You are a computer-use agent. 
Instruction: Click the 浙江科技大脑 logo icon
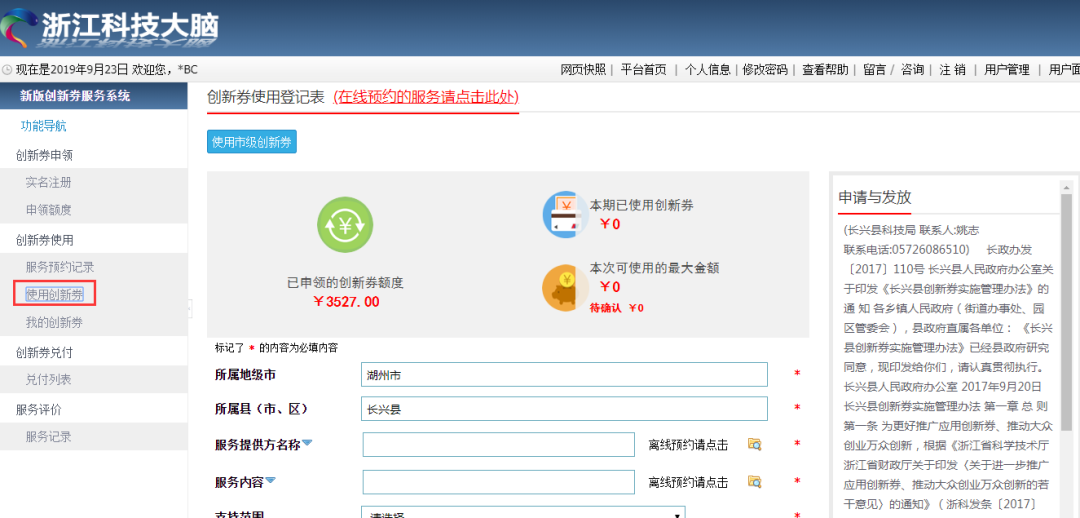[x=17, y=28]
